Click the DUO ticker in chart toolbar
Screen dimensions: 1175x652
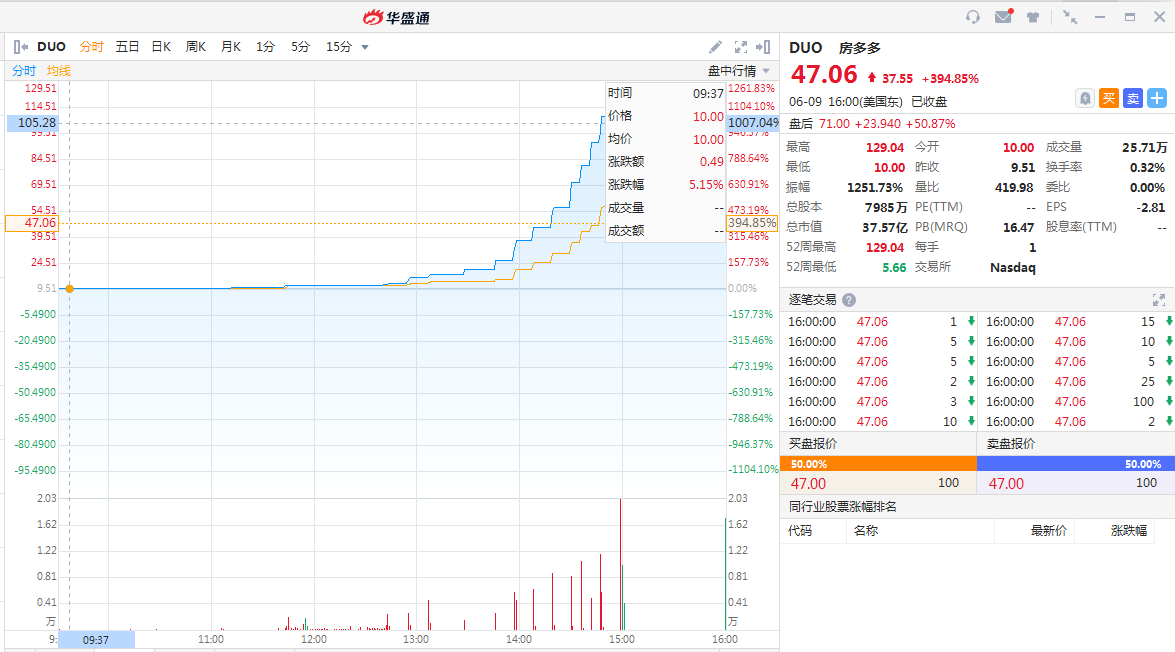pyautogui.click(x=52, y=46)
